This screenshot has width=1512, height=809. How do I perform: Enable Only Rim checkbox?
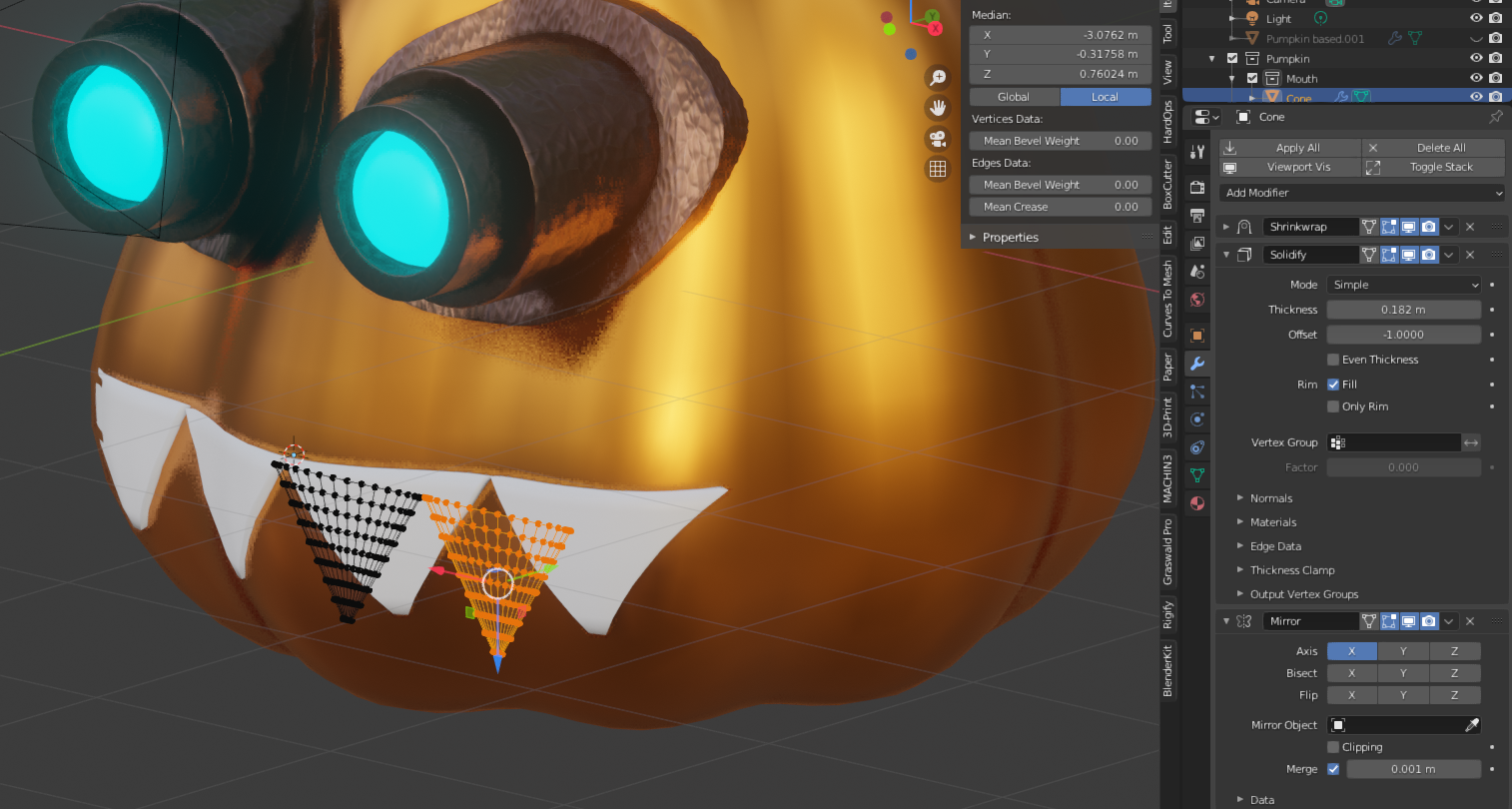pos(1333,406)
